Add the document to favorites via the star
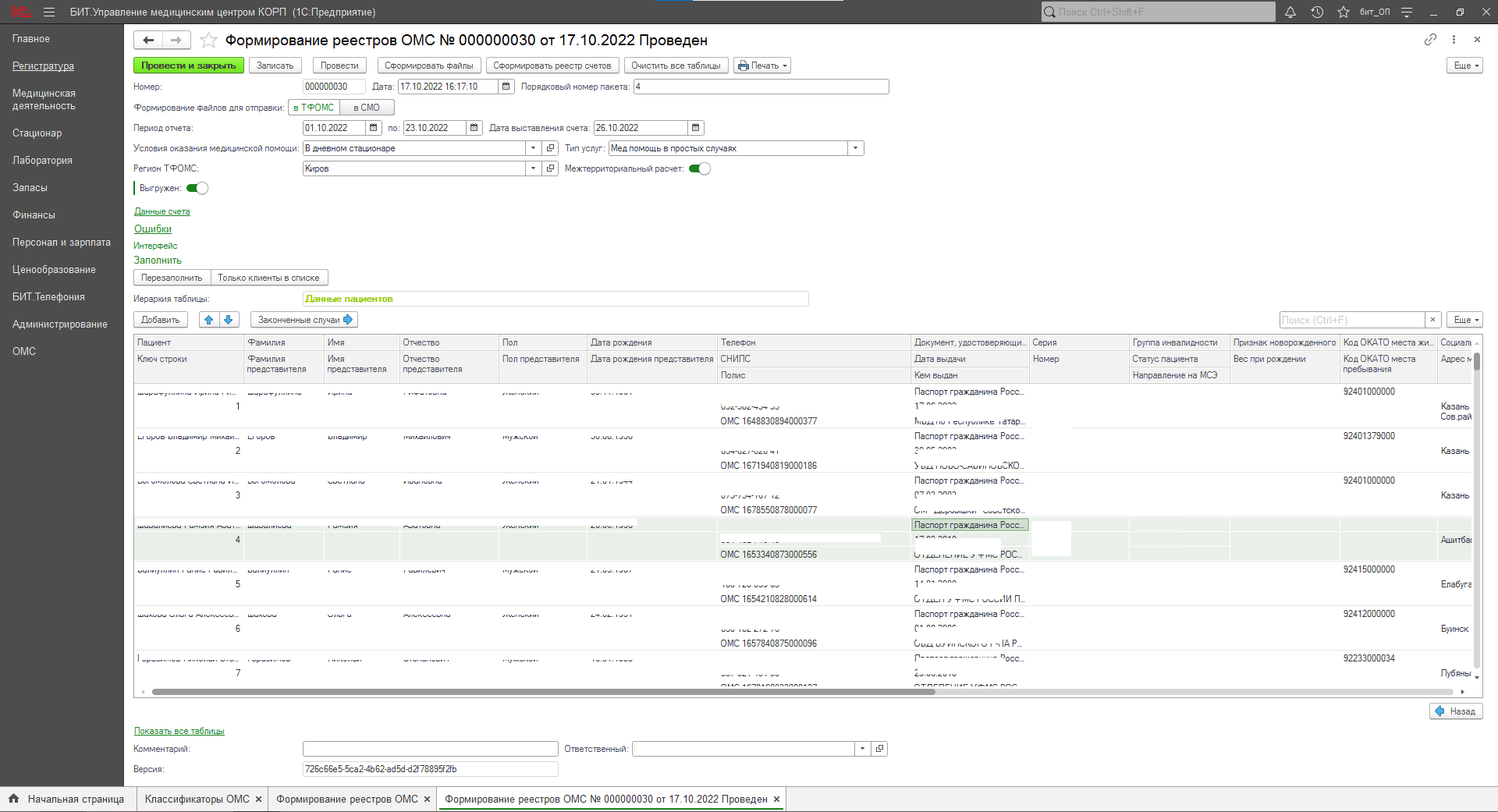The height and width of the screenshot is (812, 1498). point(208,40)
